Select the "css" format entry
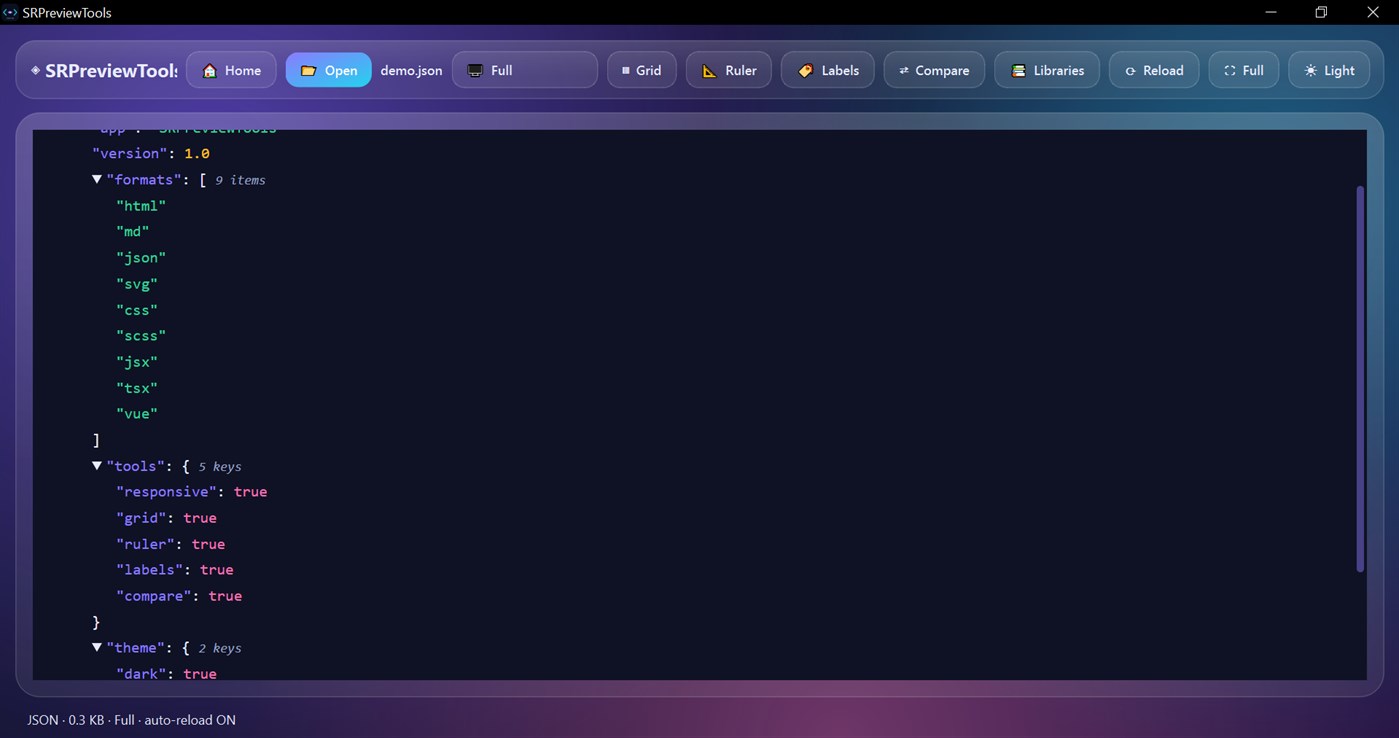This screenshot has width=1399, height=738. pos(137,309)
